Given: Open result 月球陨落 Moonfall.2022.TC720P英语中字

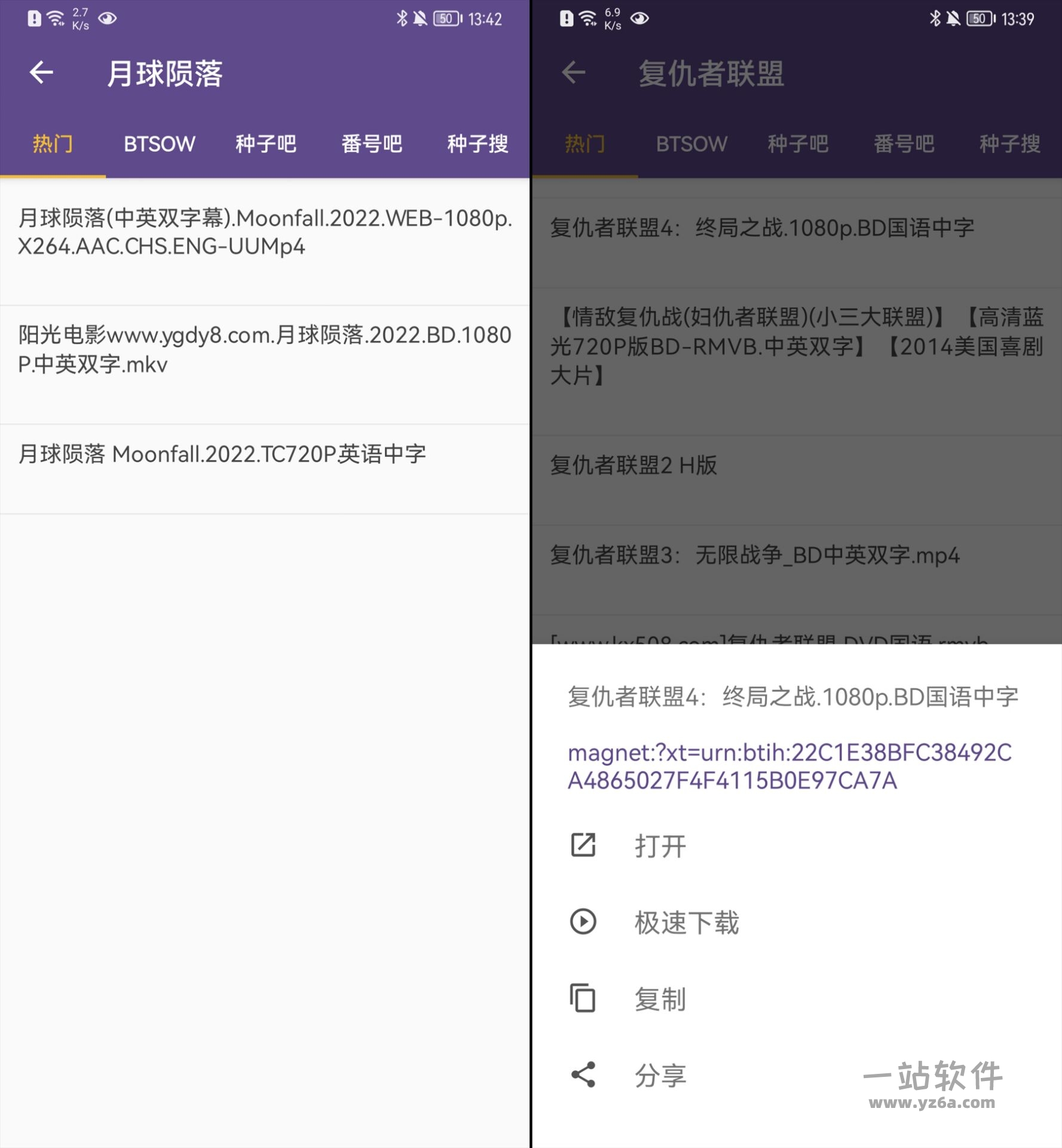Looking at the screenshot, I should [x=265, y=469].
